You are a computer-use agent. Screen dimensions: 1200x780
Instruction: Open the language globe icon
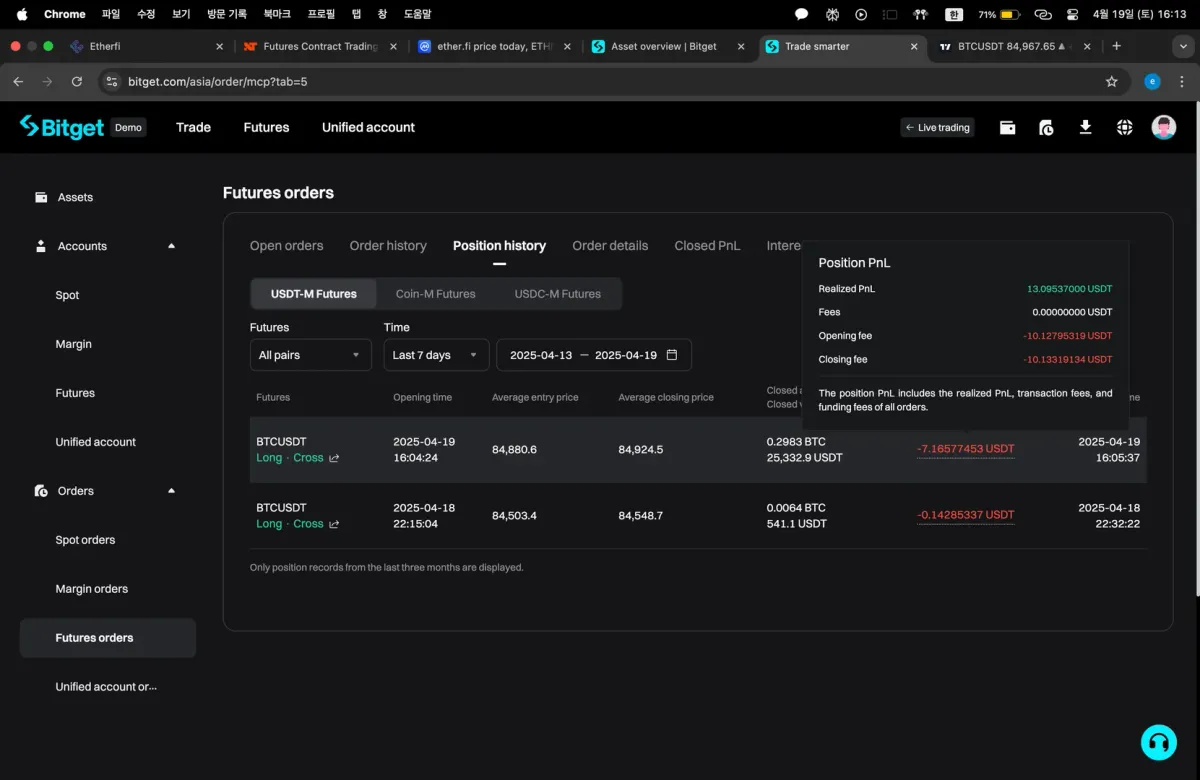tap(1125, 128)
